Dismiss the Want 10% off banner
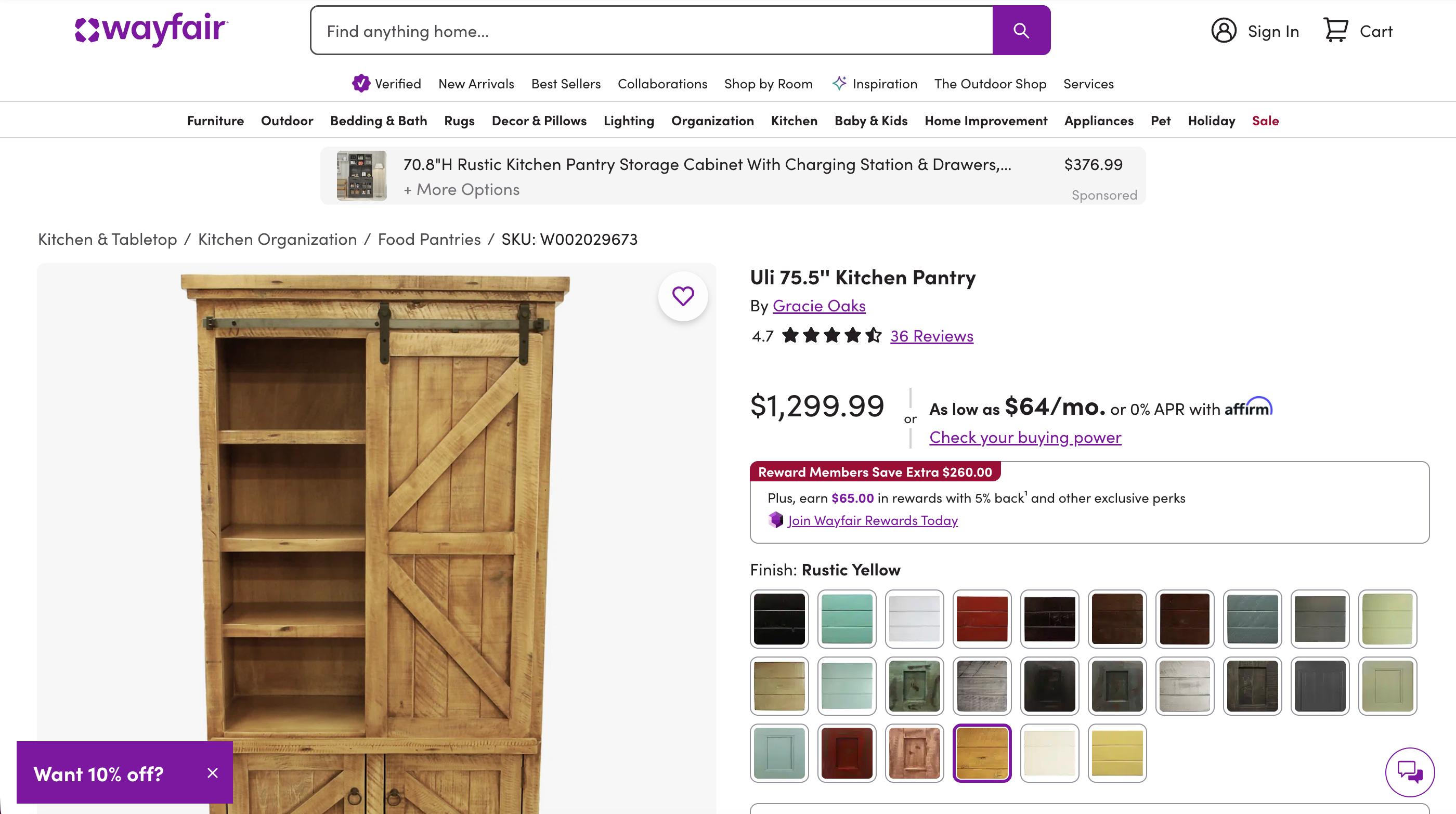 pos(213,773)
